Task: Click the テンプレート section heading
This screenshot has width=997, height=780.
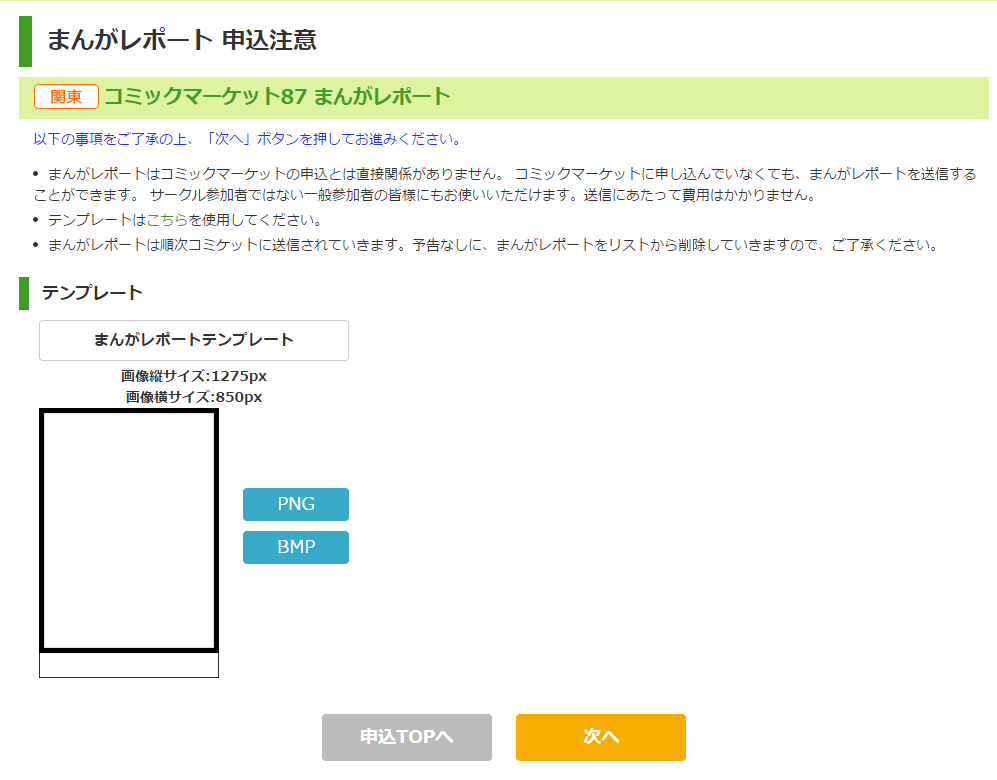Action: [x=92, y=293]
